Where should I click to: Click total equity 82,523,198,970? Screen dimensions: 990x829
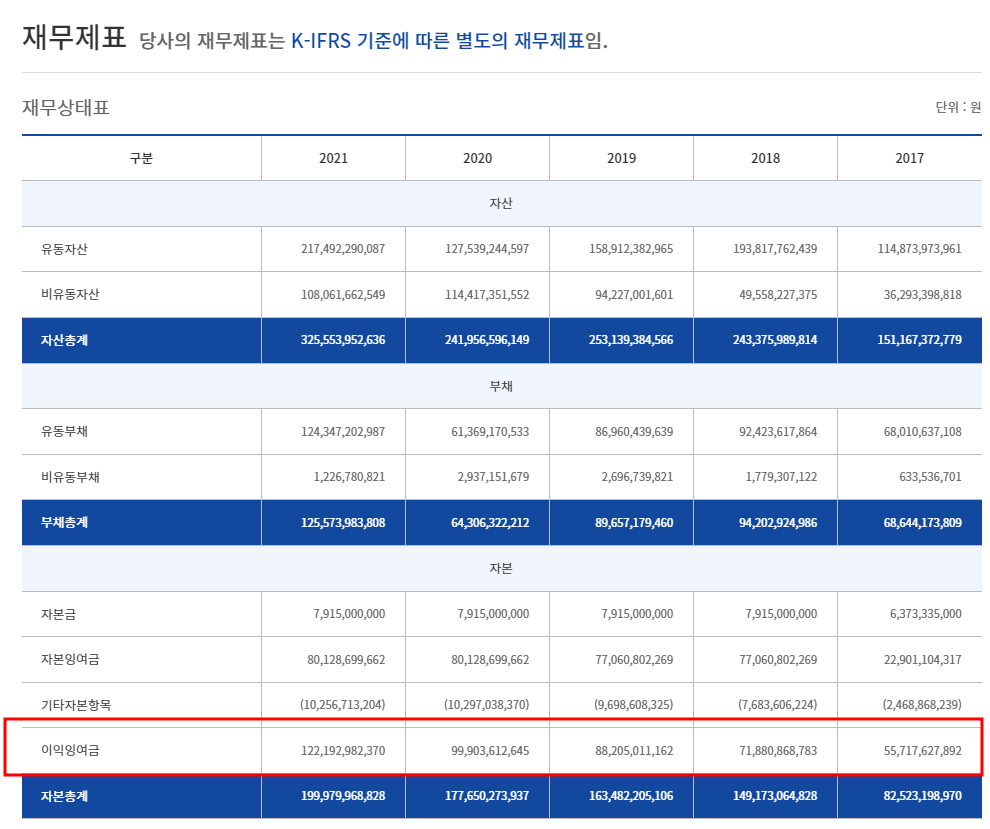point(922,796)
